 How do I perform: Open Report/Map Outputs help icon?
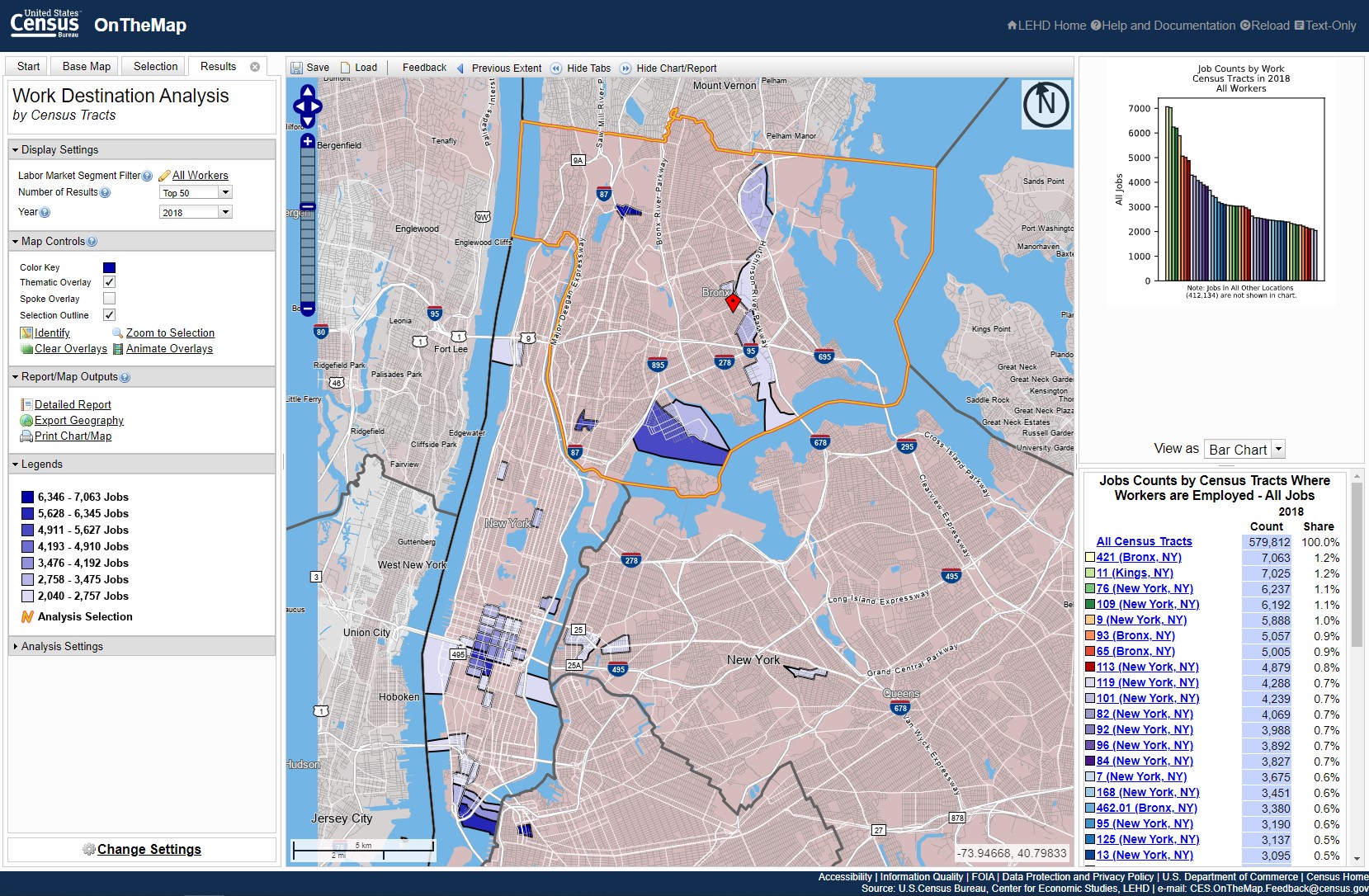point(125,377)
